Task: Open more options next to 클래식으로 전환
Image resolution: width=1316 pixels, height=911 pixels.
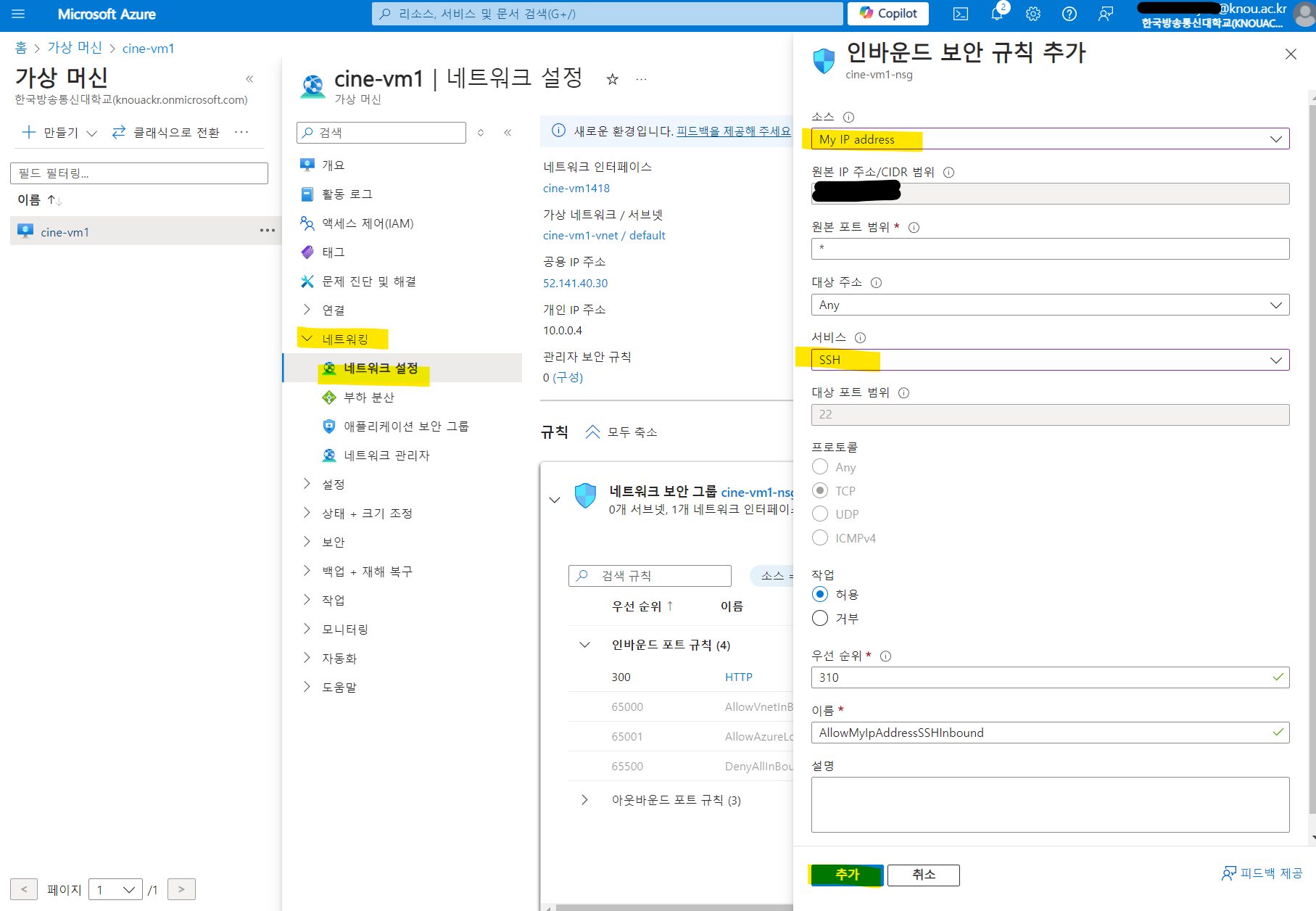Action: (242, 132)
